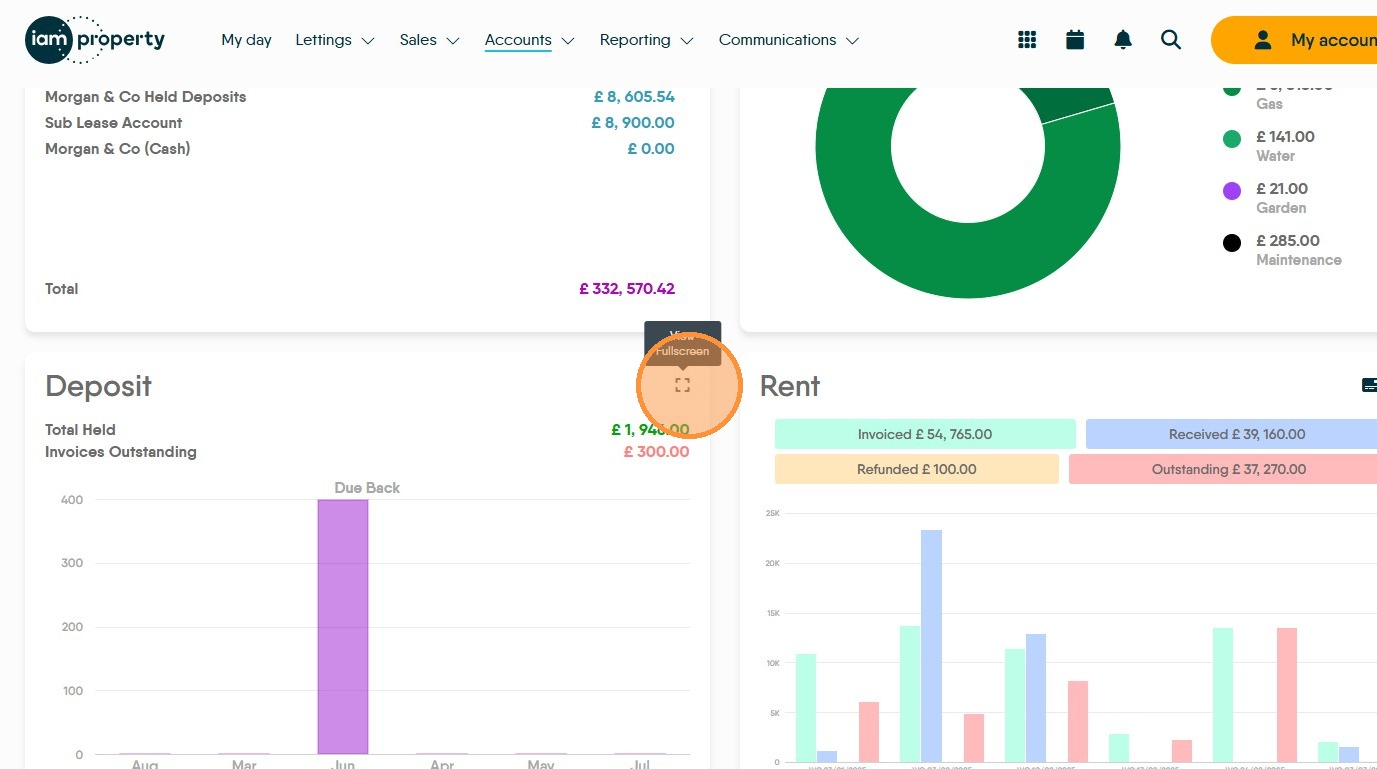The width and height of the screenshot is (1377, 769).
Task: Click the Water legend green swatch
Action: tap(1232, 139)
